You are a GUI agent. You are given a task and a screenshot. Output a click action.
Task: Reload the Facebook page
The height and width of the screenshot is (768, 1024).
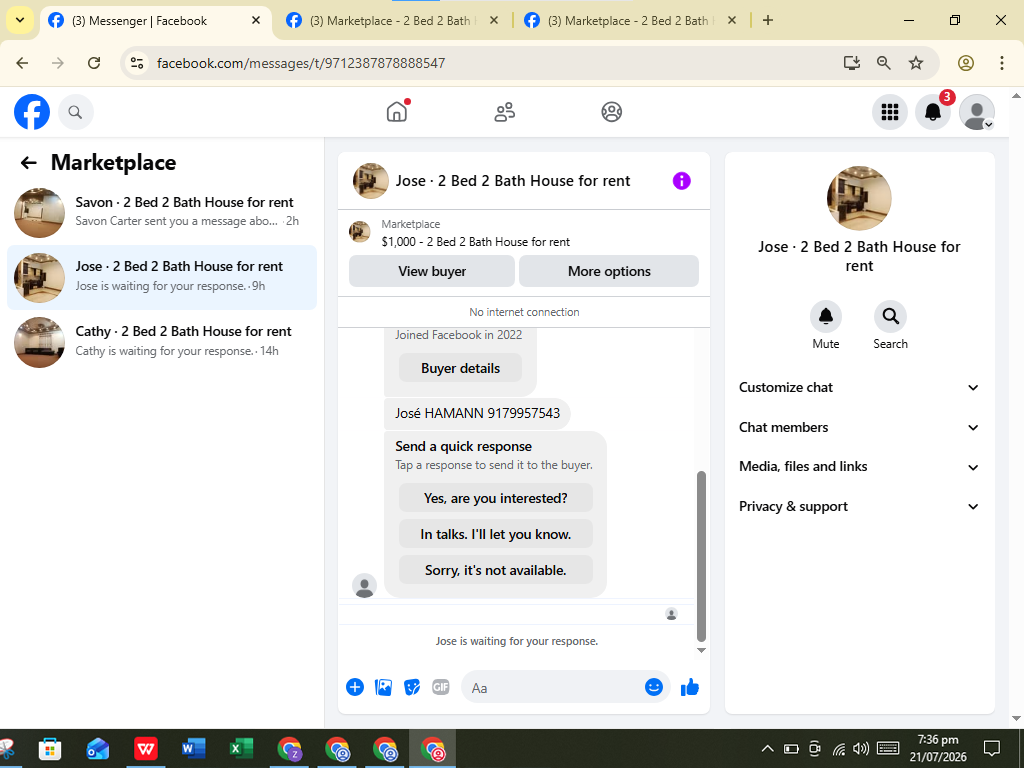tap(94, 63)
